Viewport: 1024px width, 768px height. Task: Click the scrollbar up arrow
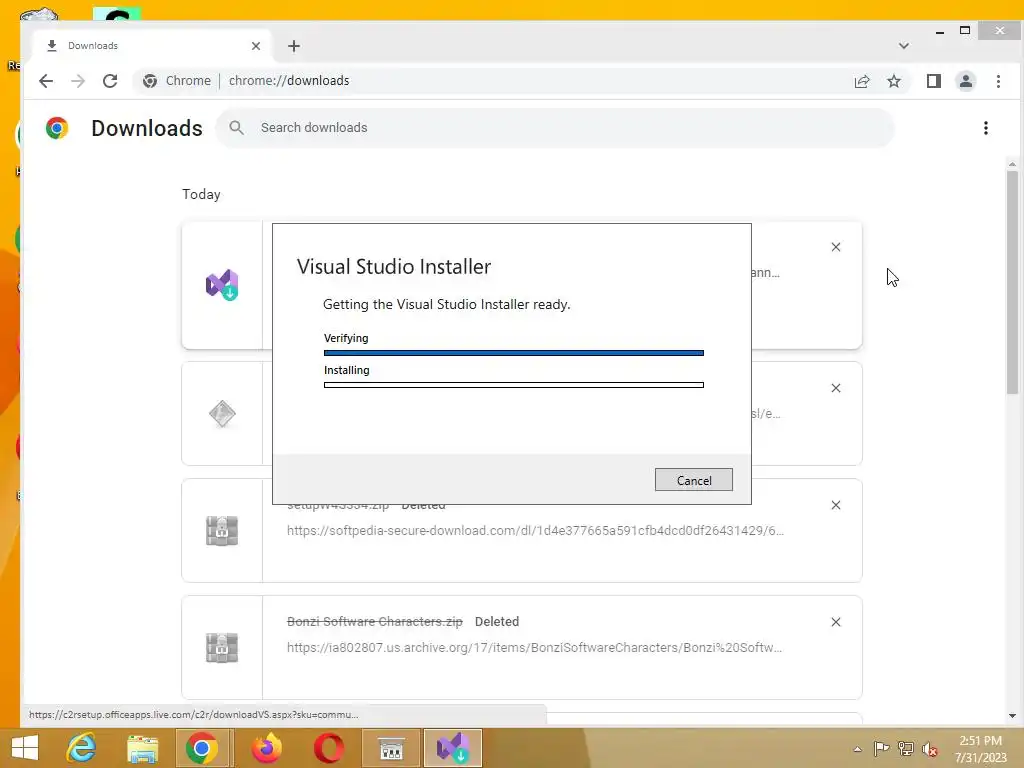point(1012,165)
